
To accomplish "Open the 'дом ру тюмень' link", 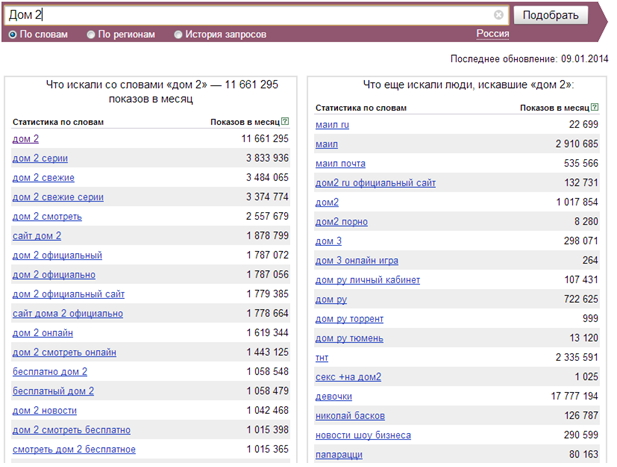I will click(x=349, y=338).
